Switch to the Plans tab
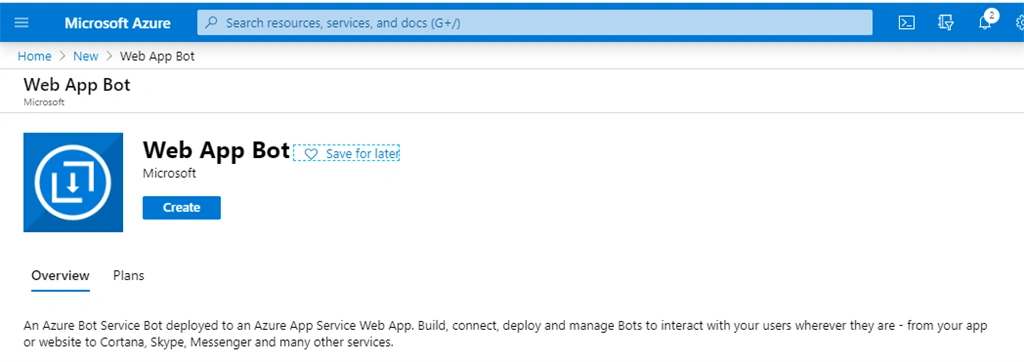The height and width of the screenshot is (362, 1024). point(129,276)
